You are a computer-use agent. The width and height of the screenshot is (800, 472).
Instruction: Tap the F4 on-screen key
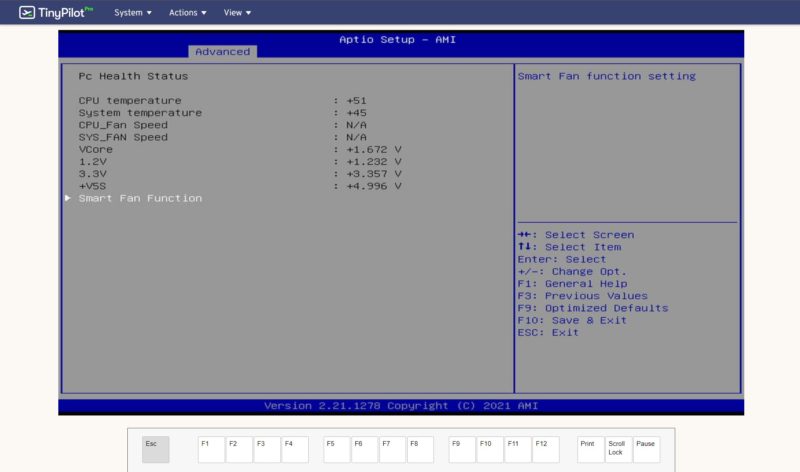(295, 449)
